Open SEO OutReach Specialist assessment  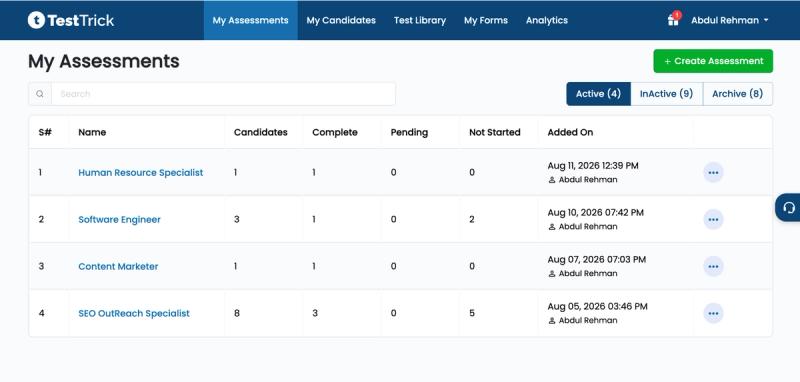pos(134,313)
